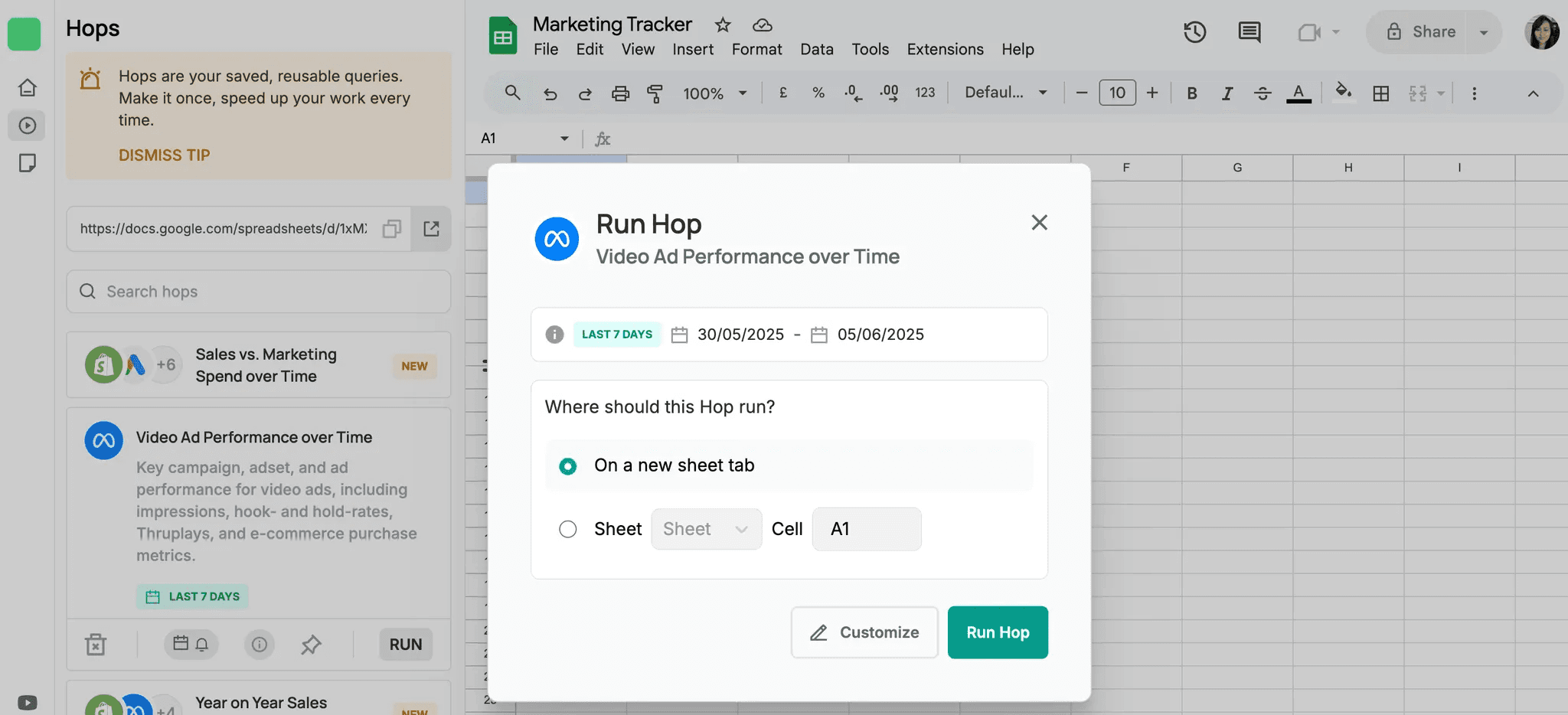Open the borders tool
The image size is (1568, 715).
coord(1381,93)
